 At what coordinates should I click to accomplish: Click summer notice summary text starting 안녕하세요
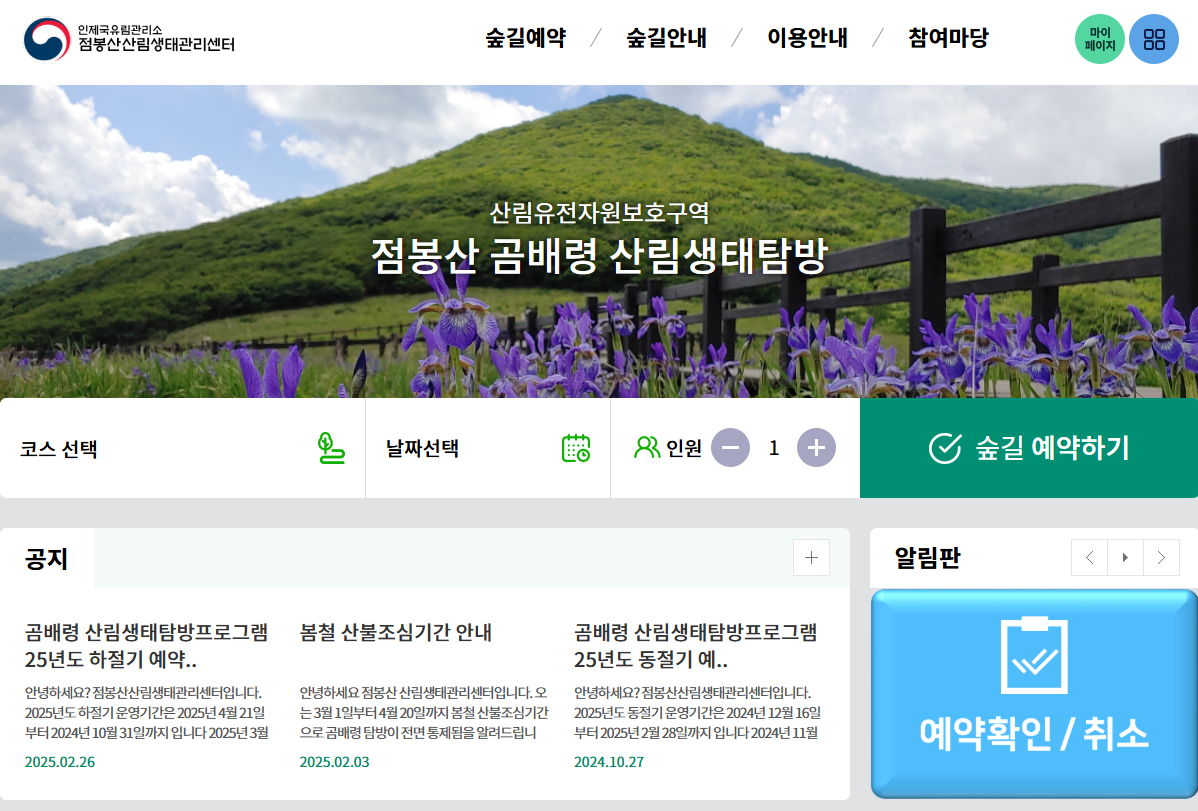point(147,712)
